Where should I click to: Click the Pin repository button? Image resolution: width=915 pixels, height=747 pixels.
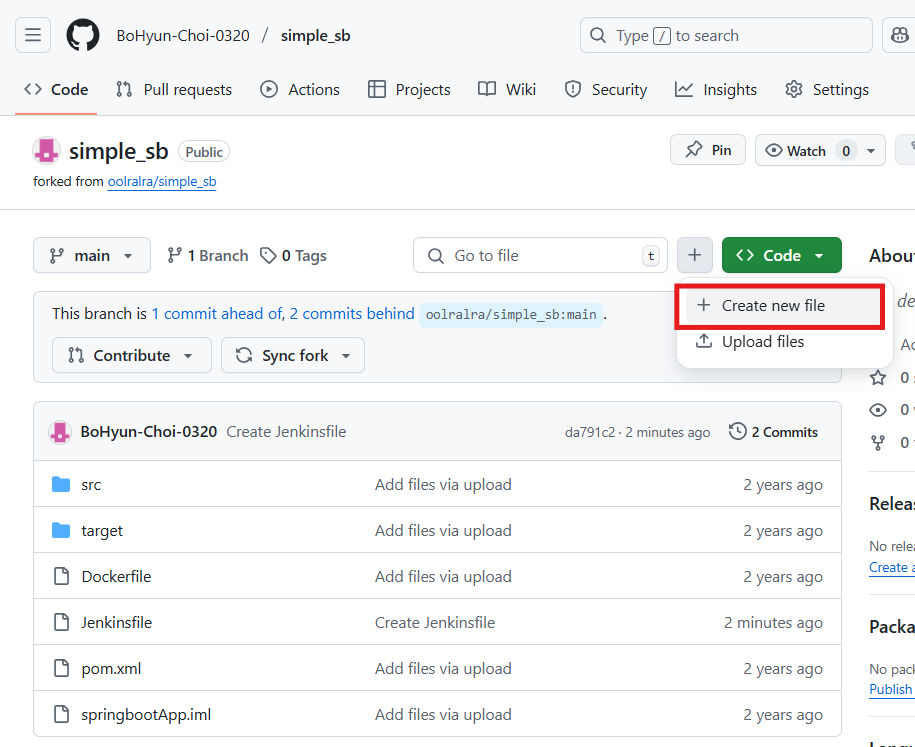[x=708, y=150]
